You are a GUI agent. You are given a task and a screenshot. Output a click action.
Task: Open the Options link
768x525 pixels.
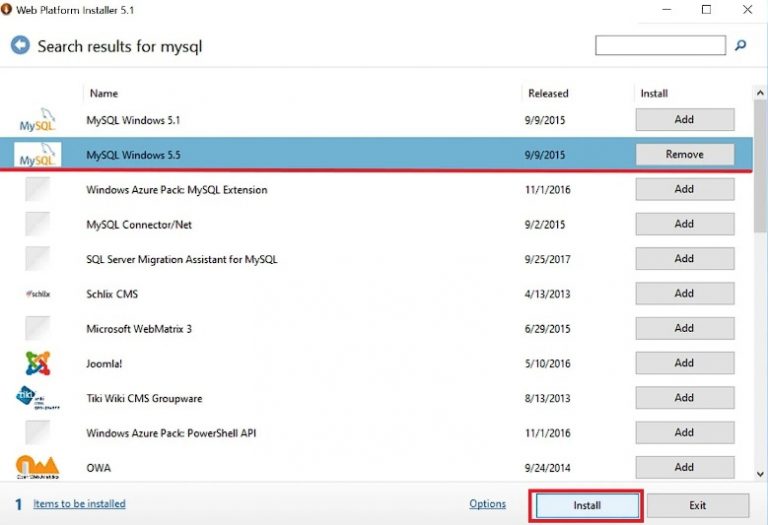tap(487, 504)
